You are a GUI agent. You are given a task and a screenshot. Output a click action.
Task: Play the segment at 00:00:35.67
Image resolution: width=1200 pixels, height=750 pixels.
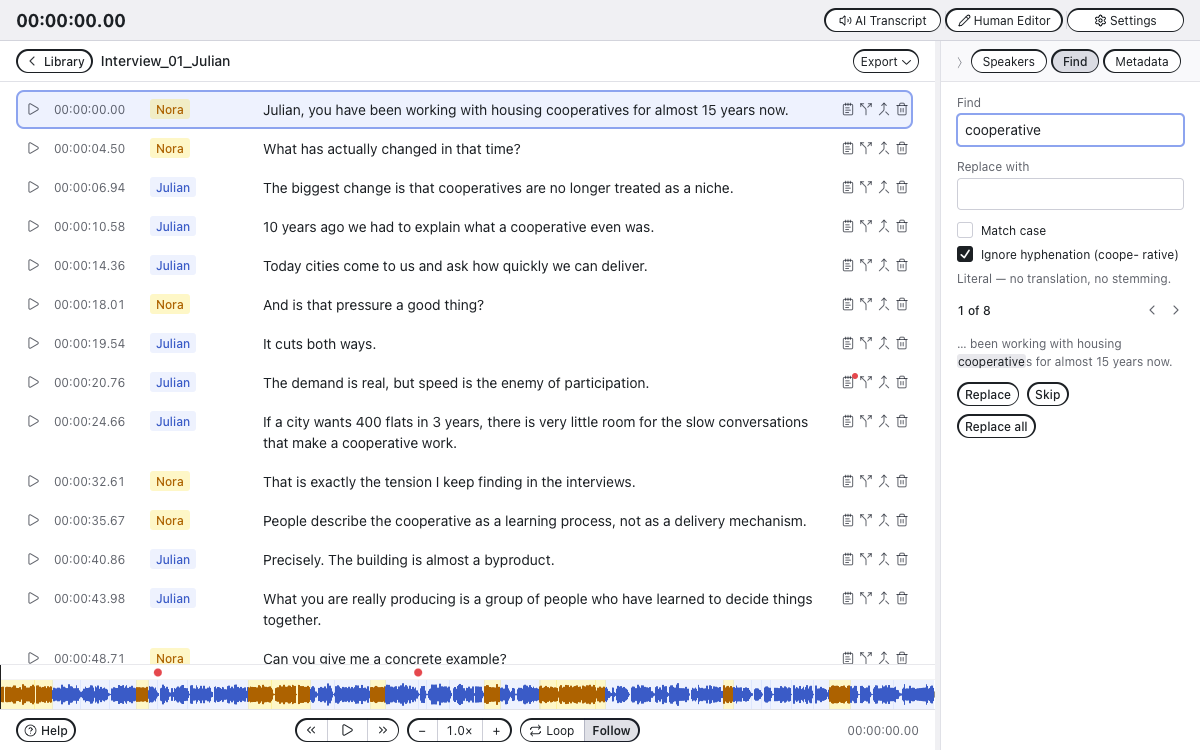pyautogui.click(x=33, y=520)
